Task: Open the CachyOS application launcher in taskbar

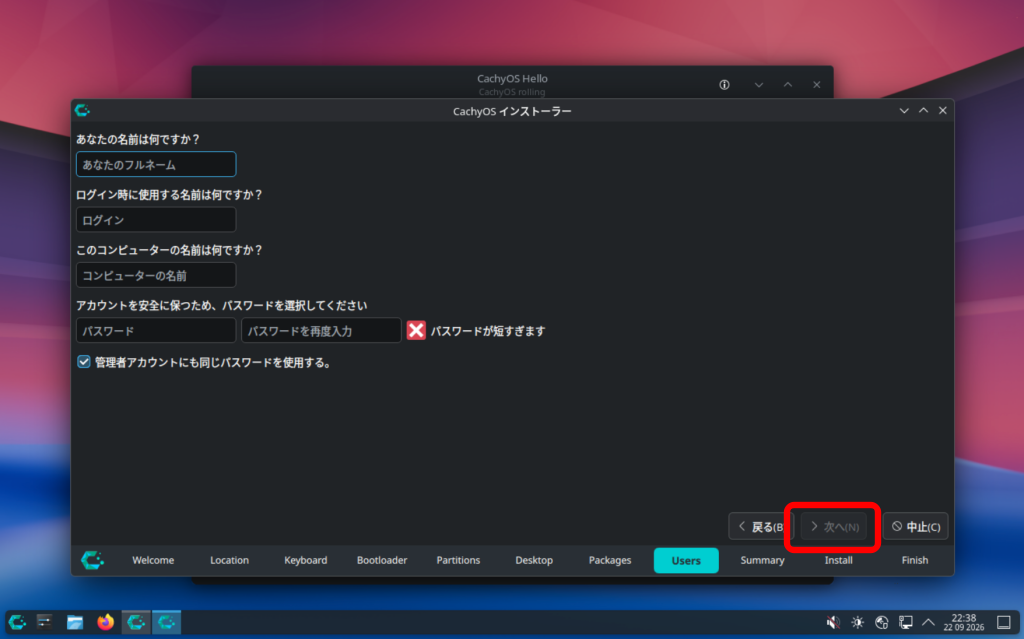Action: [17, 622]
